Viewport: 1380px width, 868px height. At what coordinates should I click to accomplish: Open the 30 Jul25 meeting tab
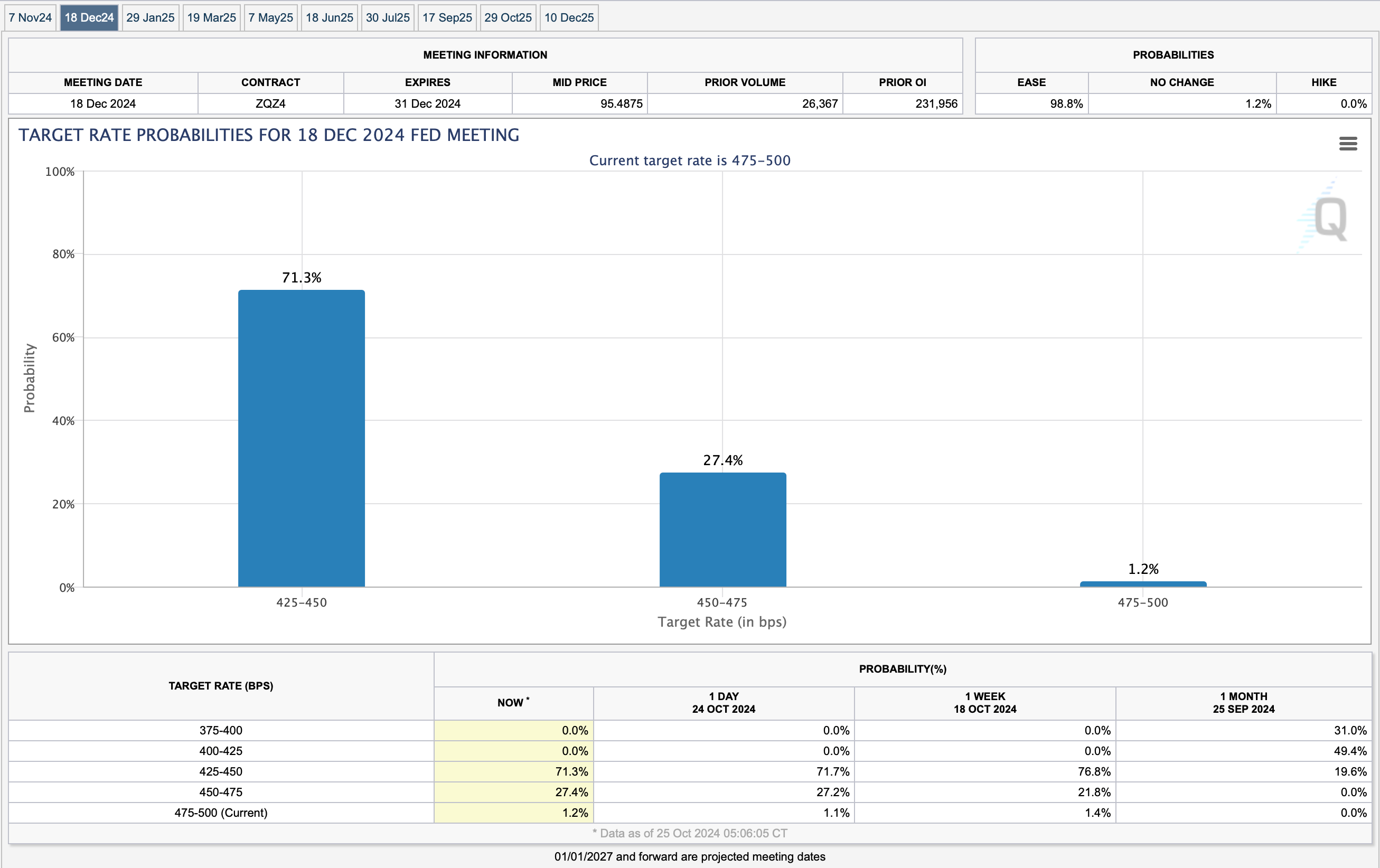pos(388,18)
